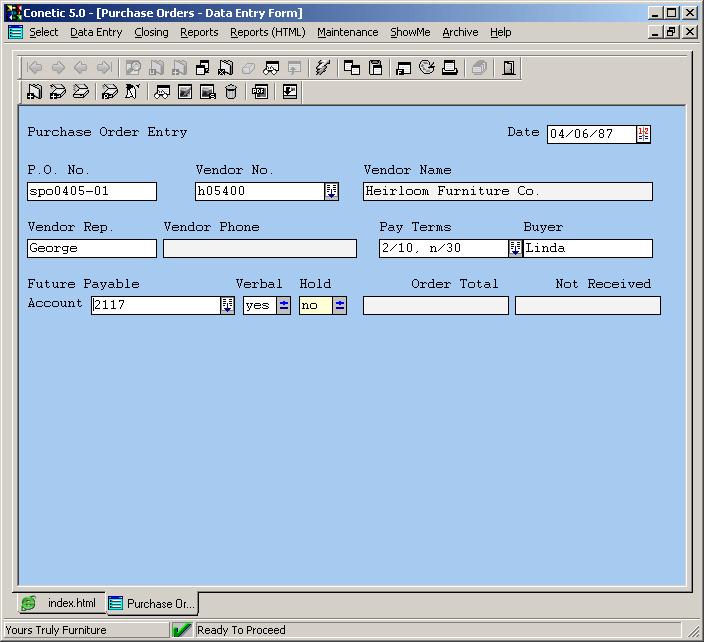
Task: Click the Hold field showing no
Action: (315, 306)
